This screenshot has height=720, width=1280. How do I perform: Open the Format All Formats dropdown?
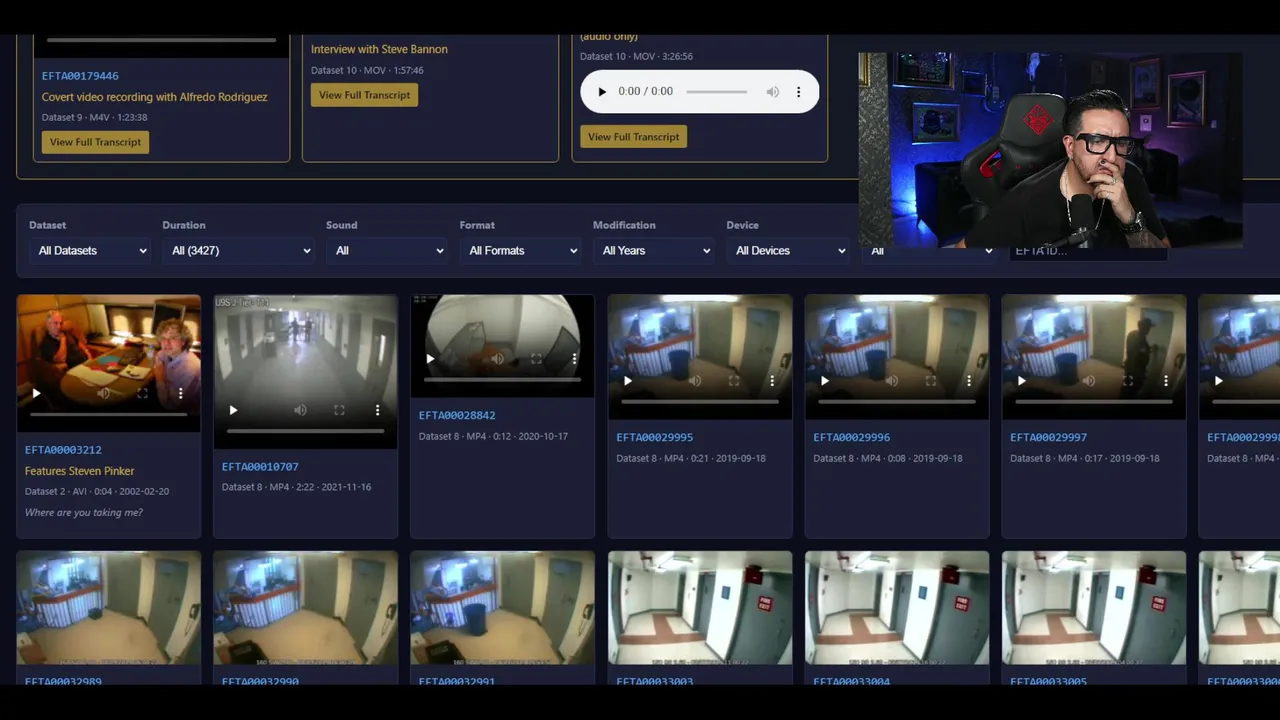click(x=522, y=251)
